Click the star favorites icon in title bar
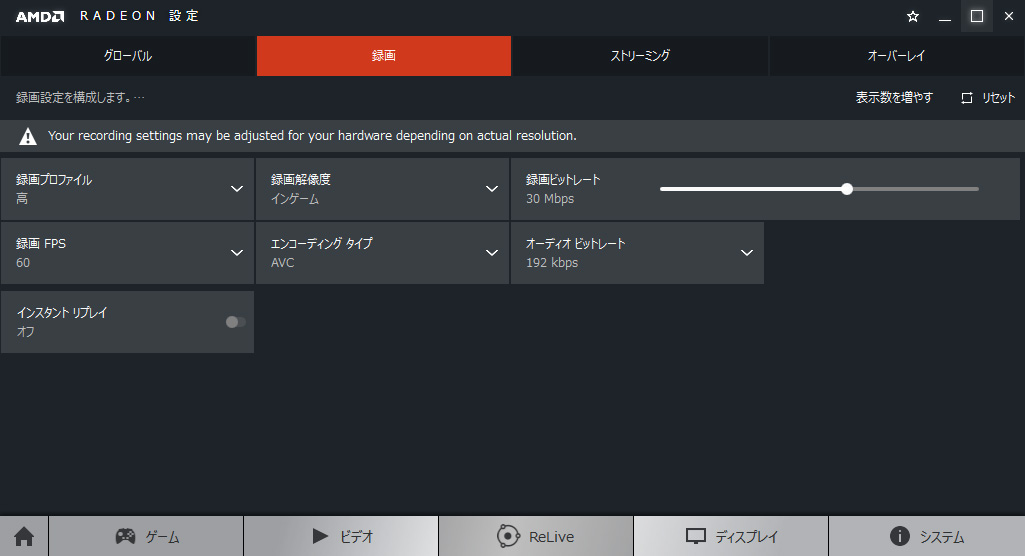1025x556 pixels. [913, 16]
